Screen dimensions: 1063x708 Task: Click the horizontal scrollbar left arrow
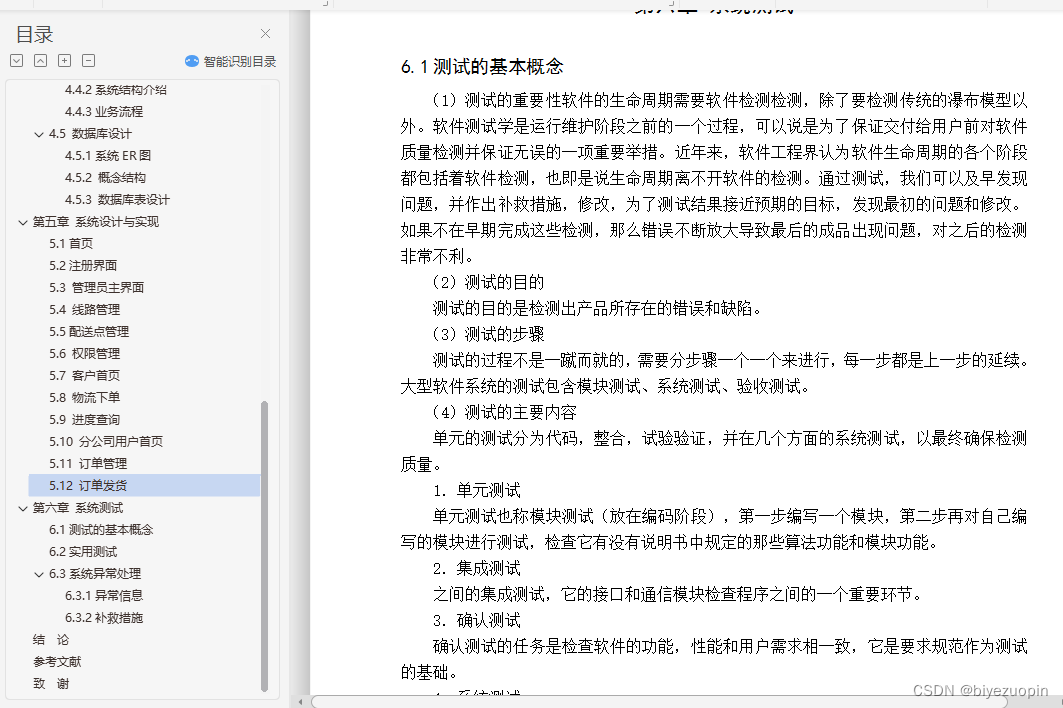pyautogui.click(x=300, y=702)
